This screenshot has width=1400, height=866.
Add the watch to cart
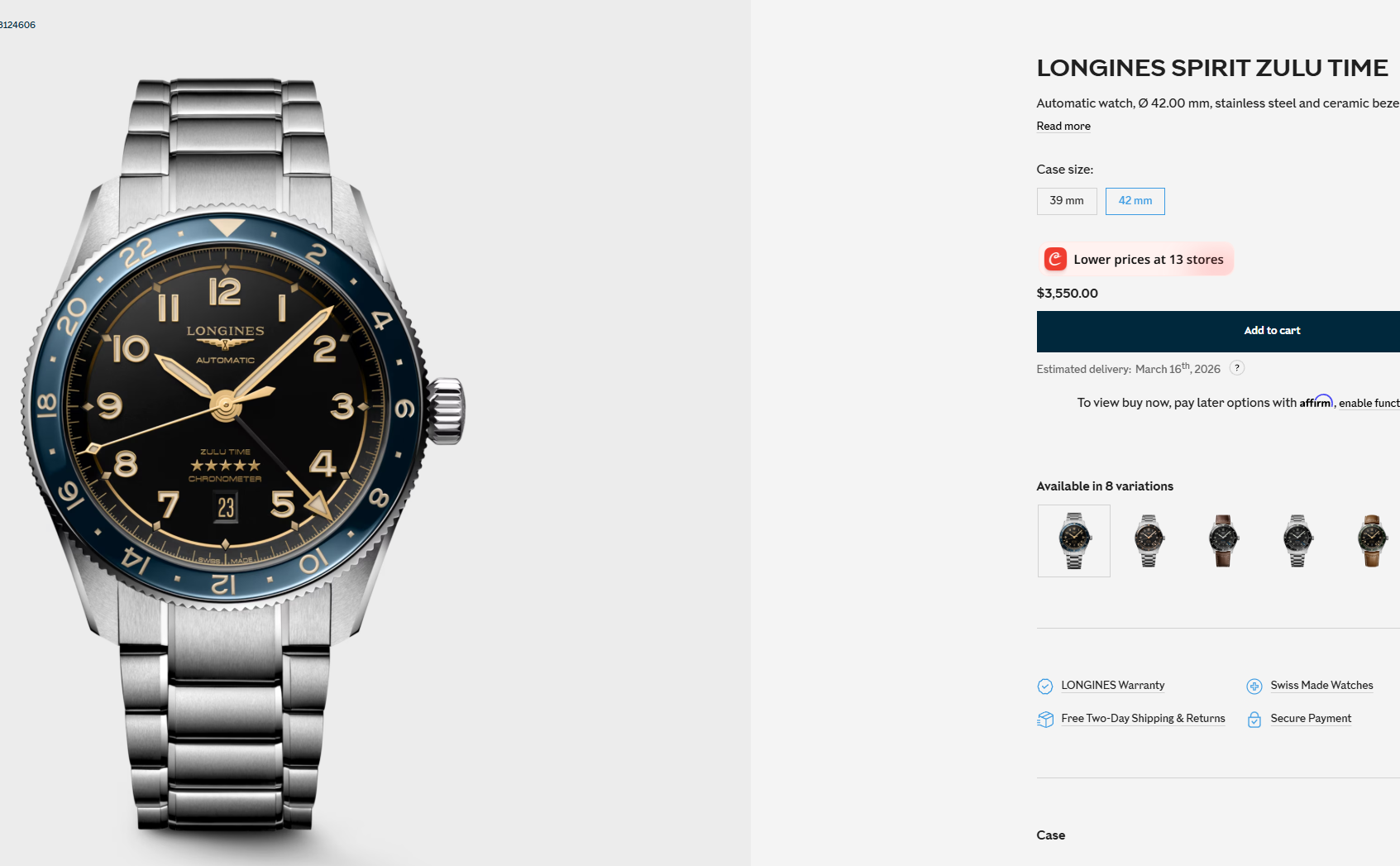pos(1218,331)
